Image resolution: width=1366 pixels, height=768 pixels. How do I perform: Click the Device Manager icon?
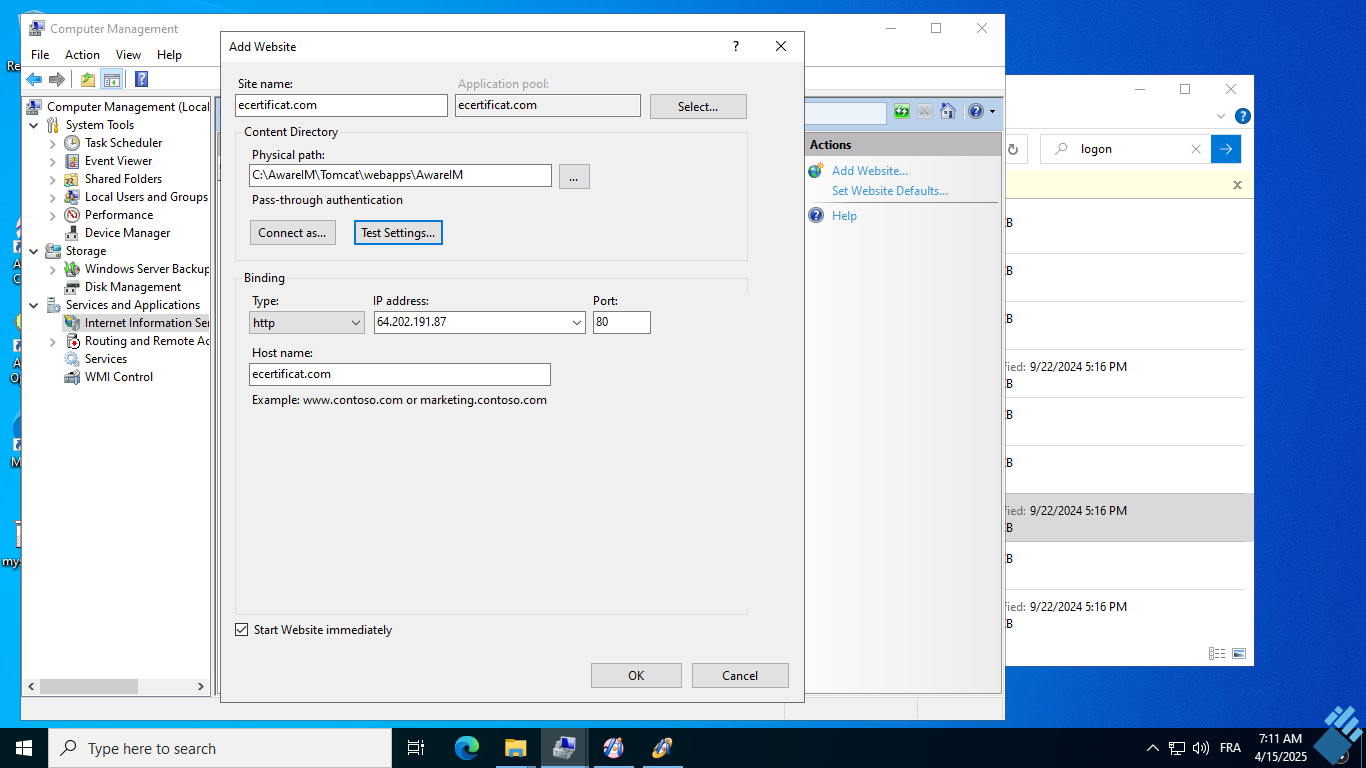(72, 233)
